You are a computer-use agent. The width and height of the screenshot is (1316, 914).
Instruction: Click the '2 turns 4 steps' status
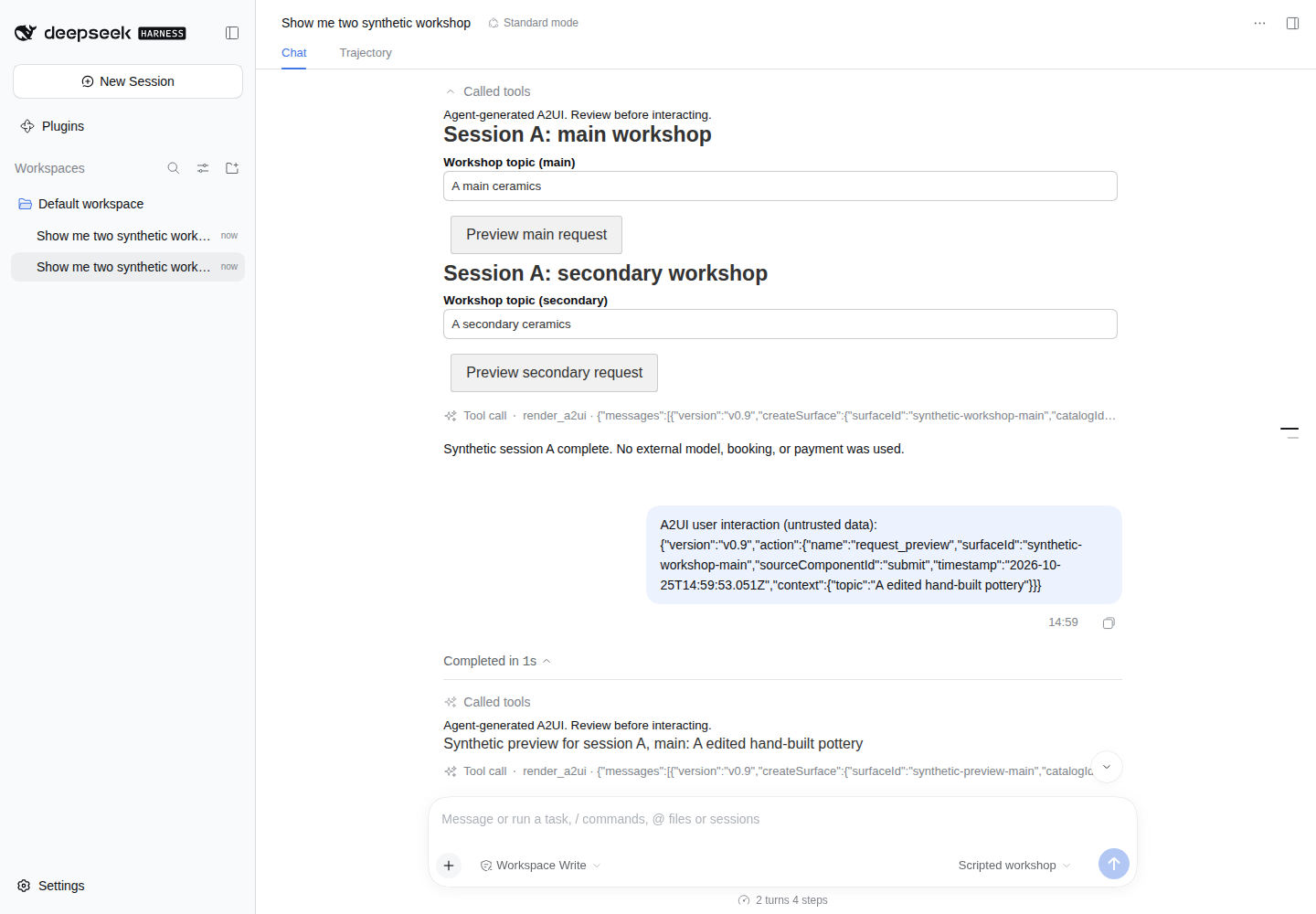point(783,900)
